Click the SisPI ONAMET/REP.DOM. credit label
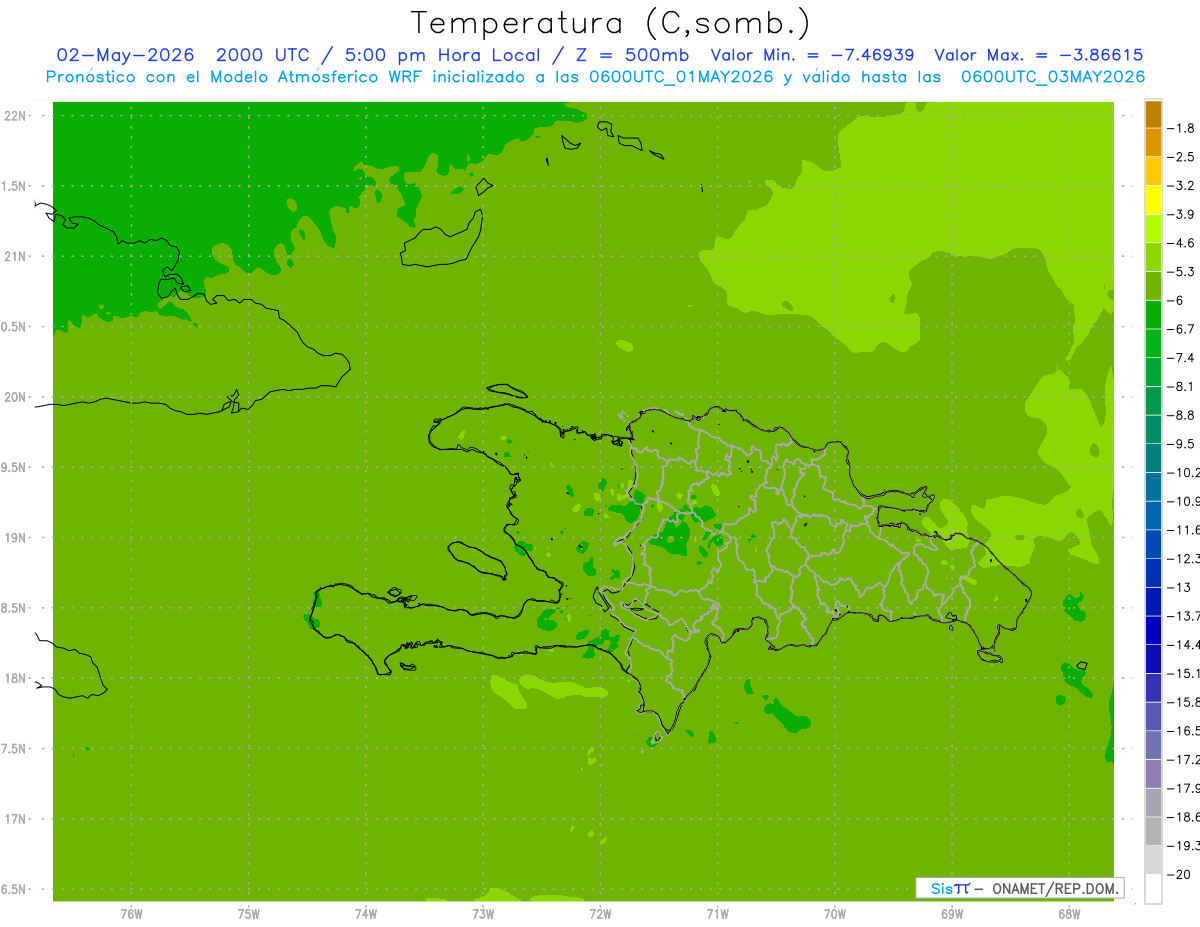1200x927 pixels. coord(1019,888)
